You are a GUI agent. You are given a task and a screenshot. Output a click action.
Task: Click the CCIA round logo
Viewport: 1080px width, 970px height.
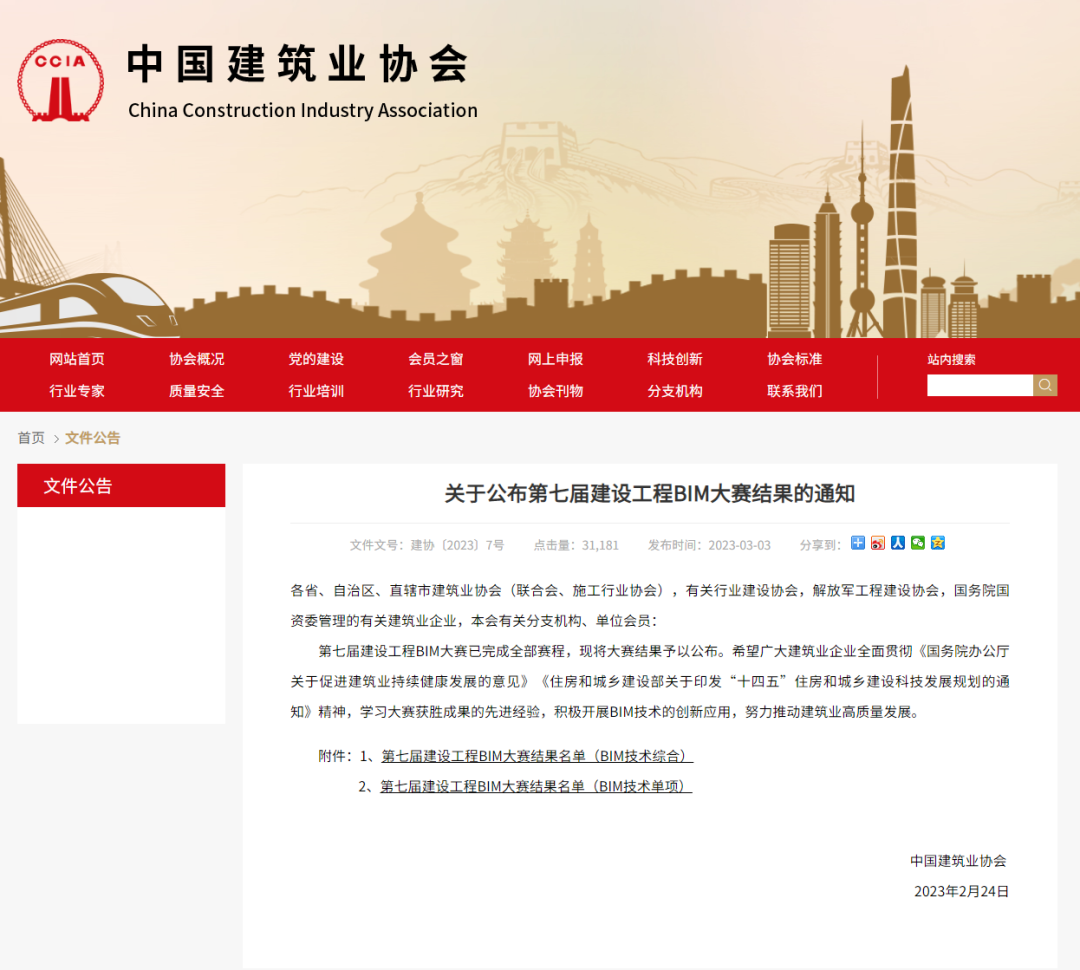61,81
